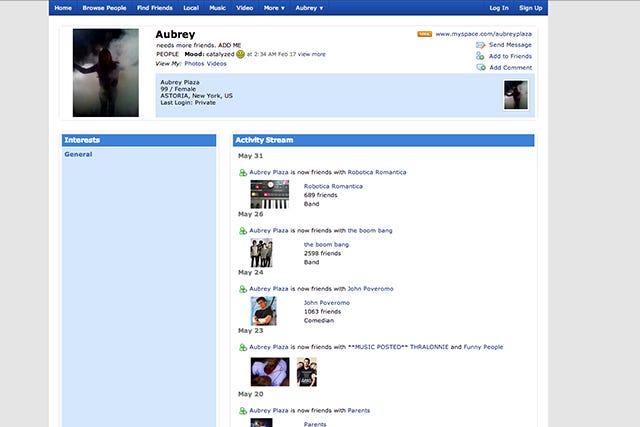Click the Send Message link

(510, 45)
